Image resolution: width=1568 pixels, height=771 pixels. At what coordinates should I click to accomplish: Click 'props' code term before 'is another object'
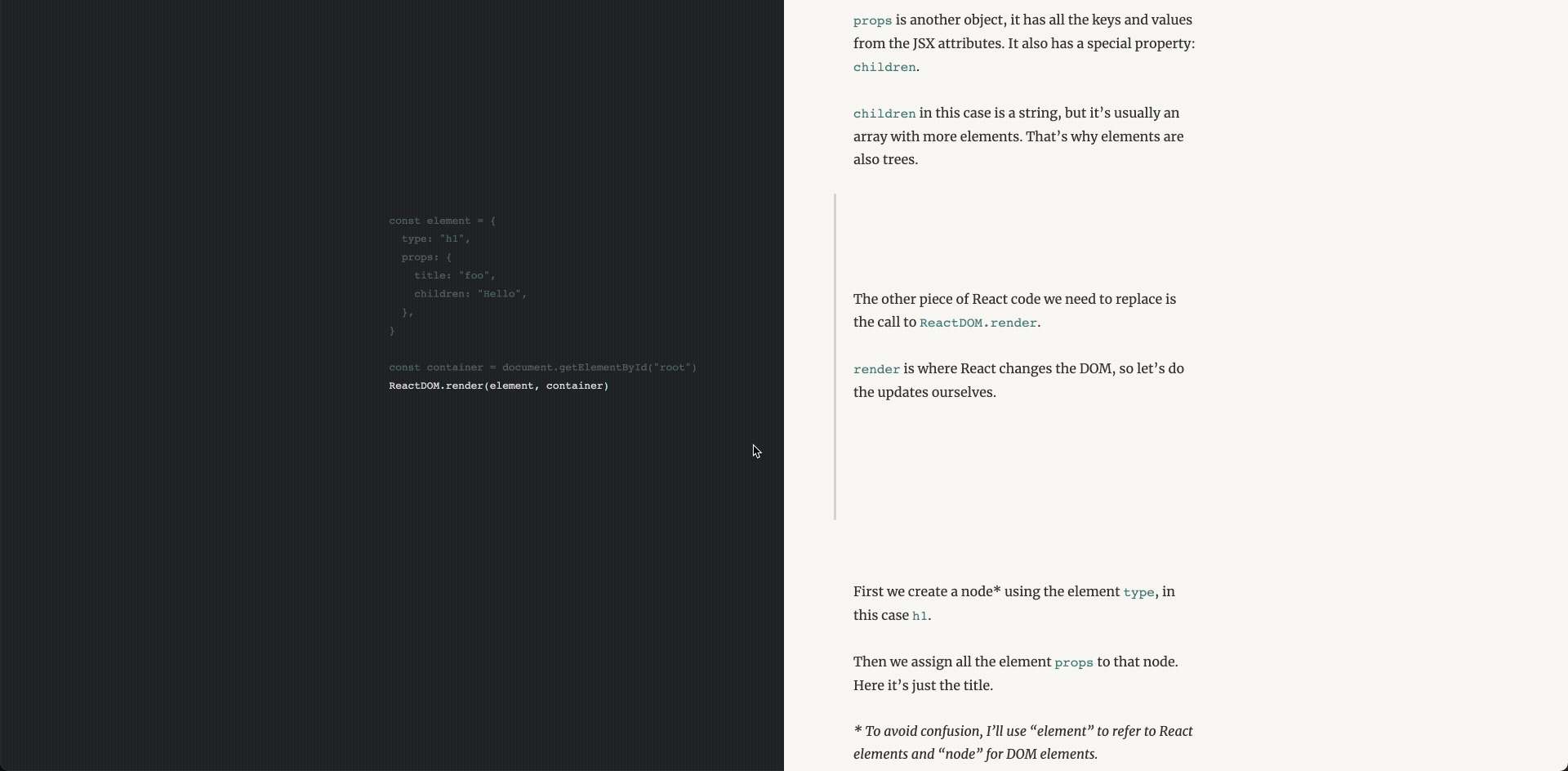[872, 20]
